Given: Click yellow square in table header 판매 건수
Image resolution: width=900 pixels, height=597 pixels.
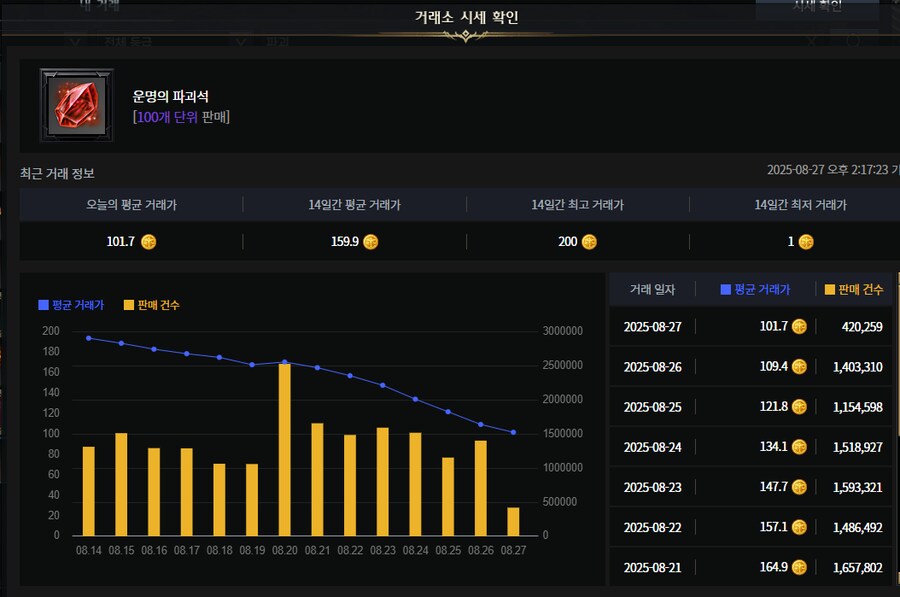Looking at the screenshot, I should point(829,289).
